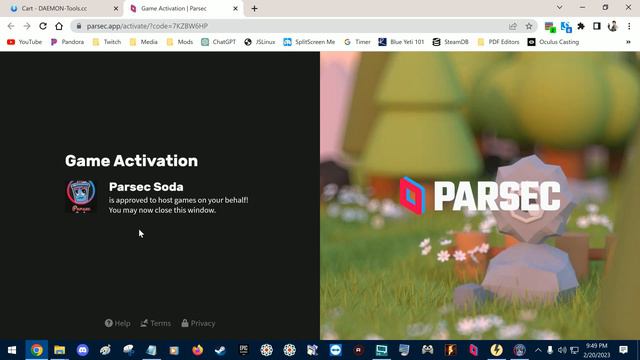This screenshot has height=360, width=640.
Task: Show hidden system tray icons
Action: tap(538, 350)
